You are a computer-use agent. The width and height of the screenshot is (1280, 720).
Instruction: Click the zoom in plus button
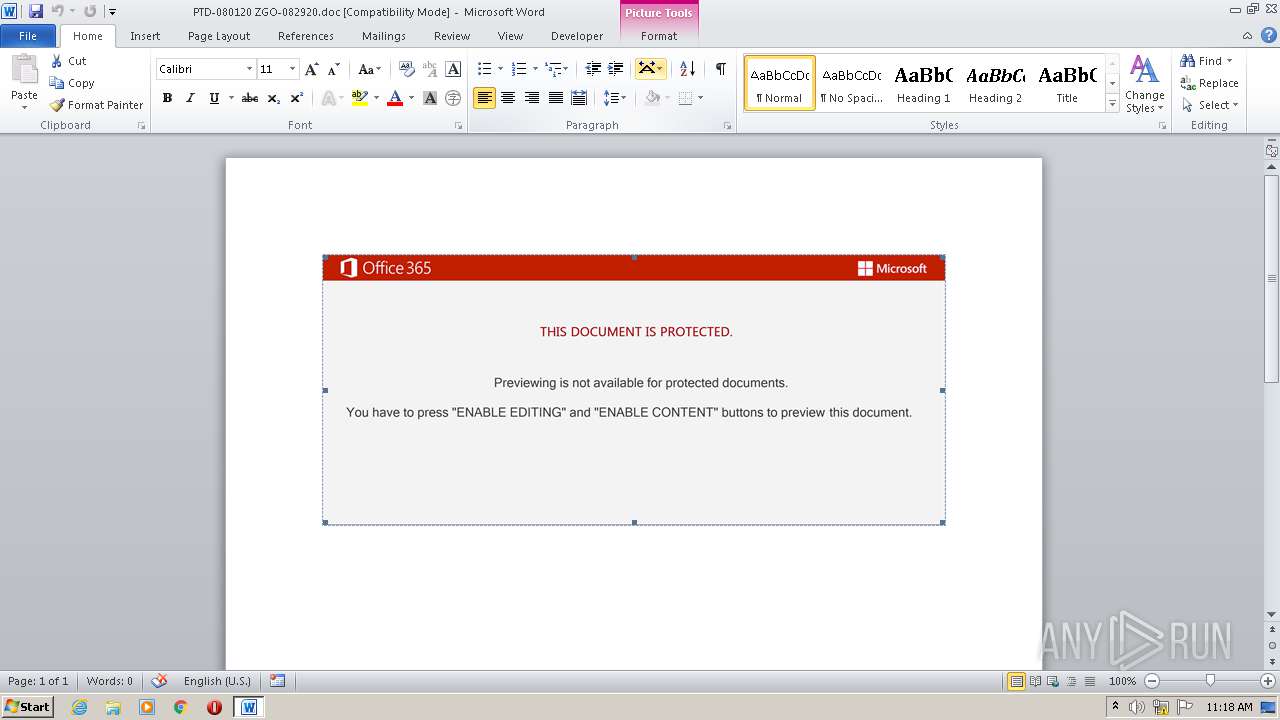[1268, 681]
